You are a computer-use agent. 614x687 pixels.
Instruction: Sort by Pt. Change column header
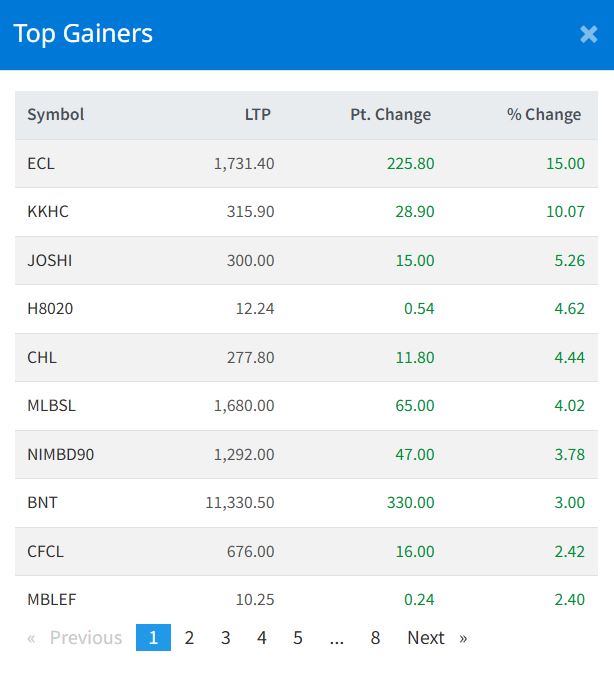pos(390,114)
